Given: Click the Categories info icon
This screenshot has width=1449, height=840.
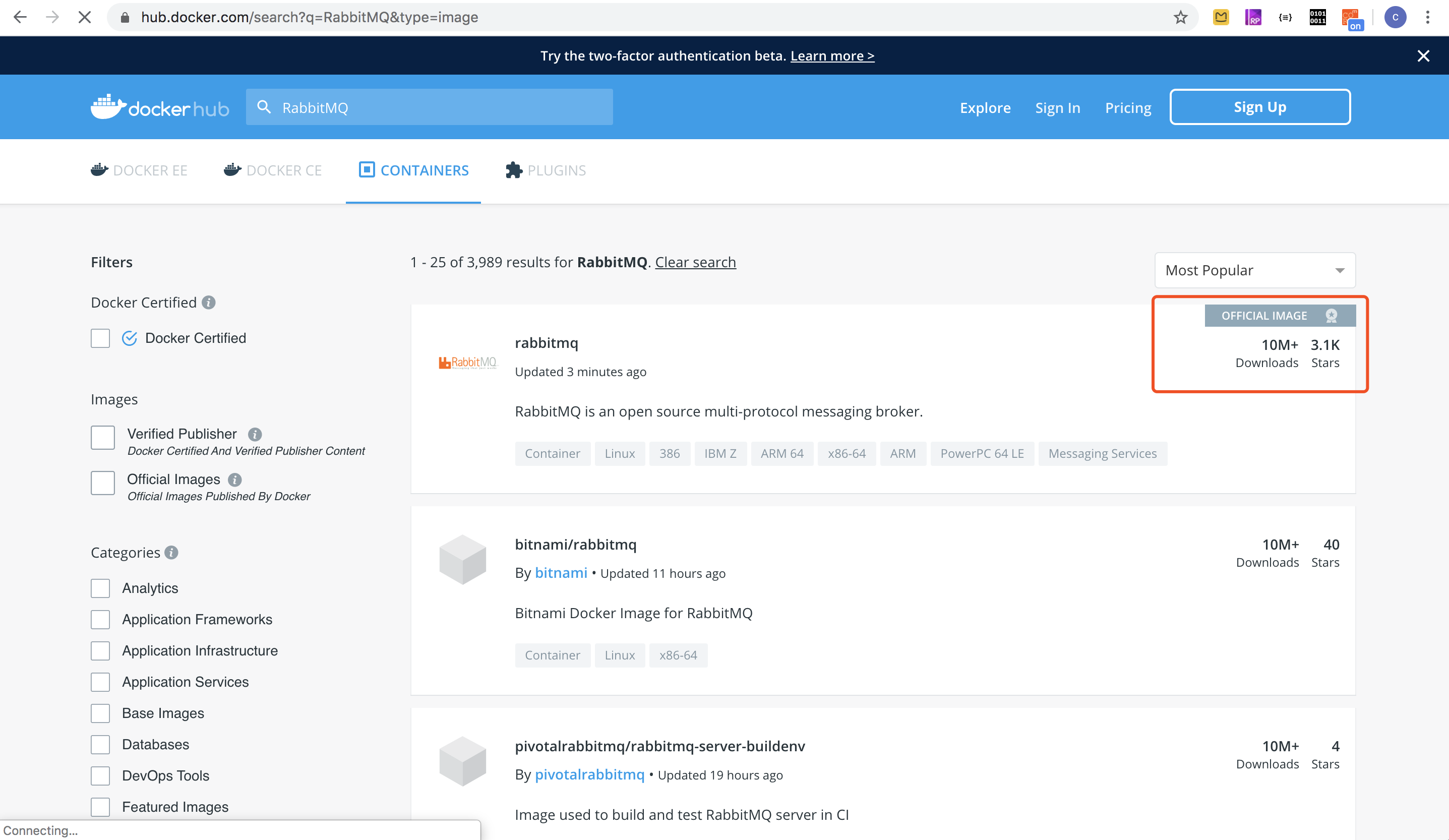Looking at the screenshot, I should click(x=171, y=553).
